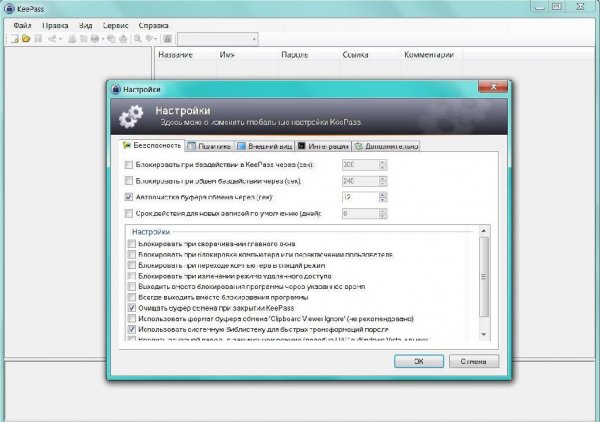Decrease the clipboard auto-clear seconds value
This screenshot has width=600, height=422.
pos(382,200)
